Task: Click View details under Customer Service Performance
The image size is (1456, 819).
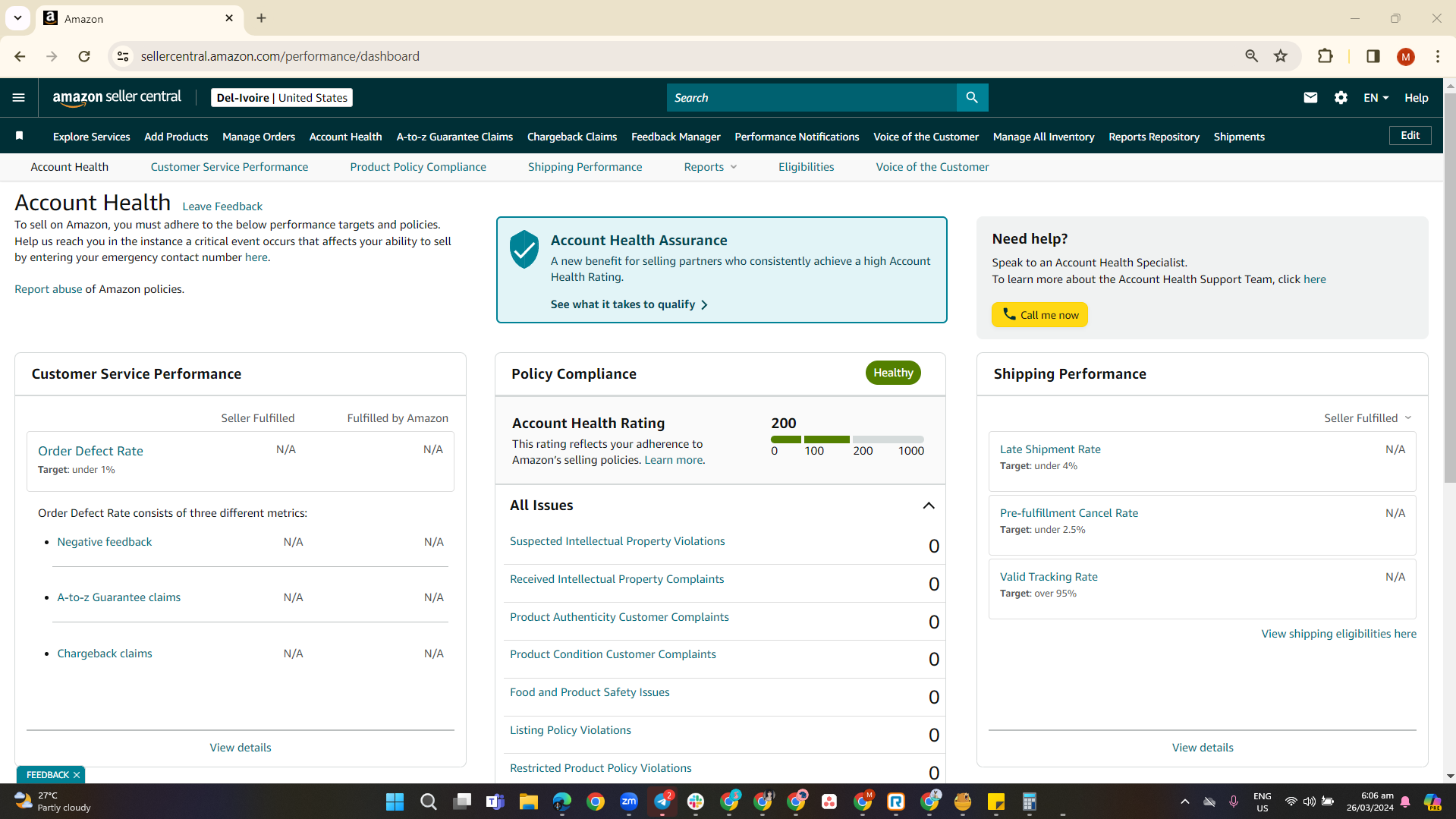Action: 241,748
